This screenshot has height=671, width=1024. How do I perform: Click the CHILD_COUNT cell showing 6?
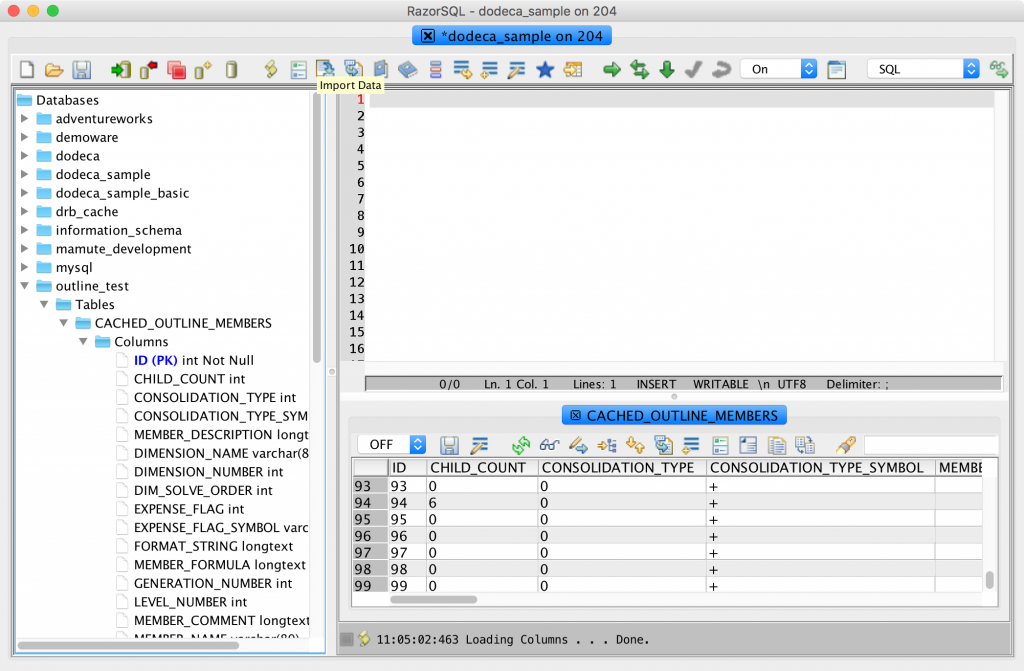tap(483, 503)
